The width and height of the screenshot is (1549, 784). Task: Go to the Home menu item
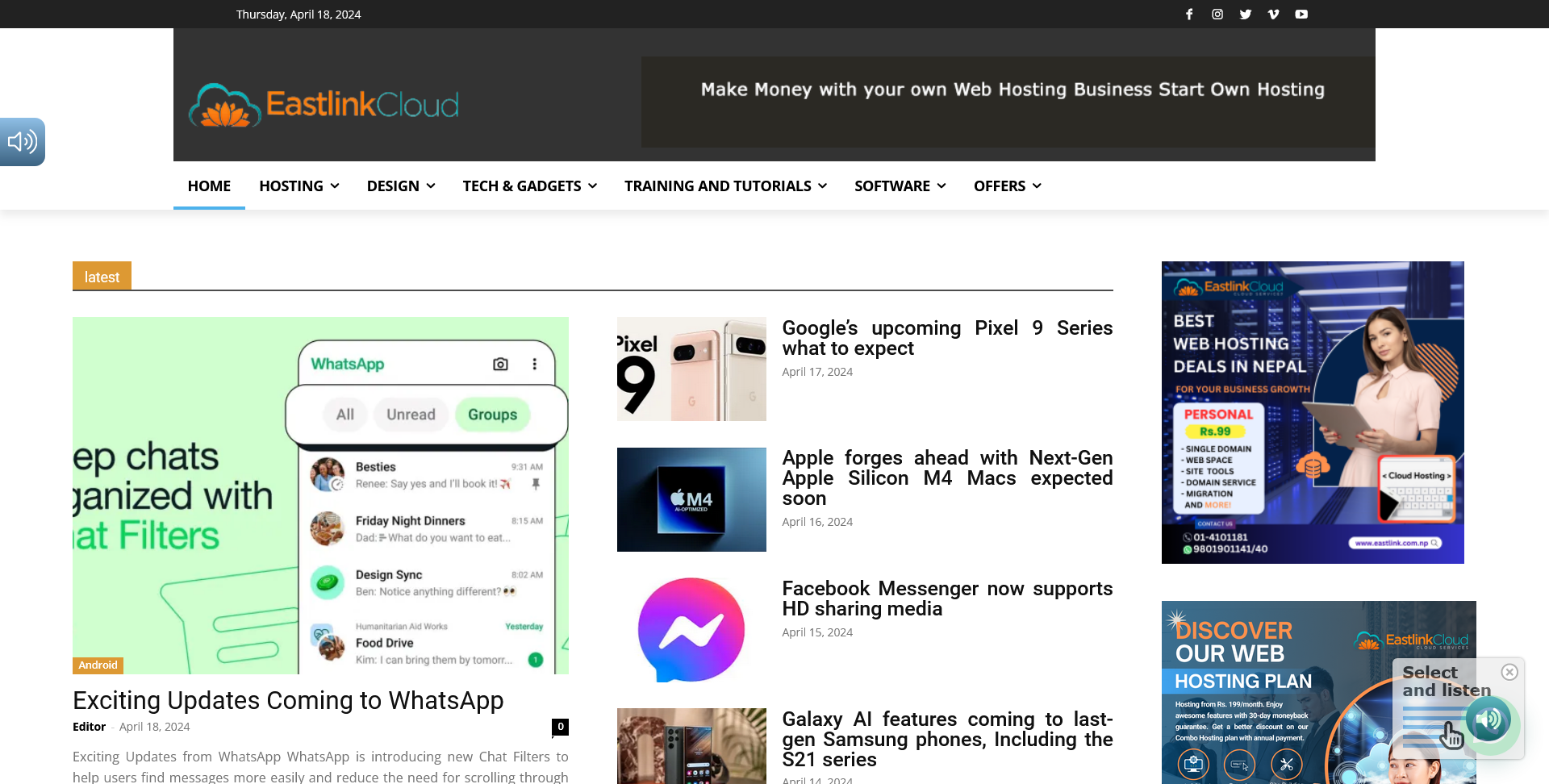(209, 186)
